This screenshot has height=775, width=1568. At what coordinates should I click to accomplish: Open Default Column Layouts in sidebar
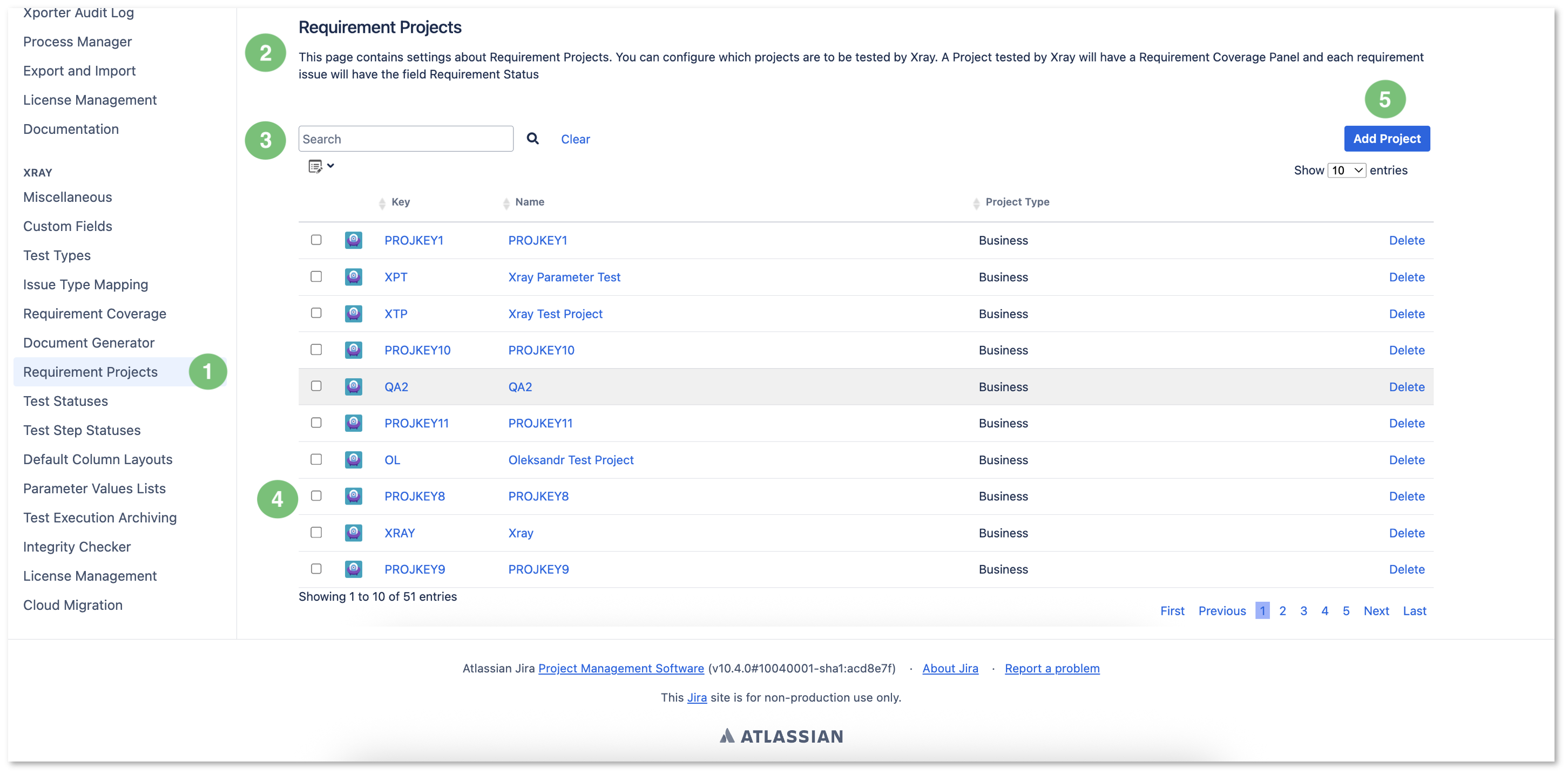coord(98,459)
